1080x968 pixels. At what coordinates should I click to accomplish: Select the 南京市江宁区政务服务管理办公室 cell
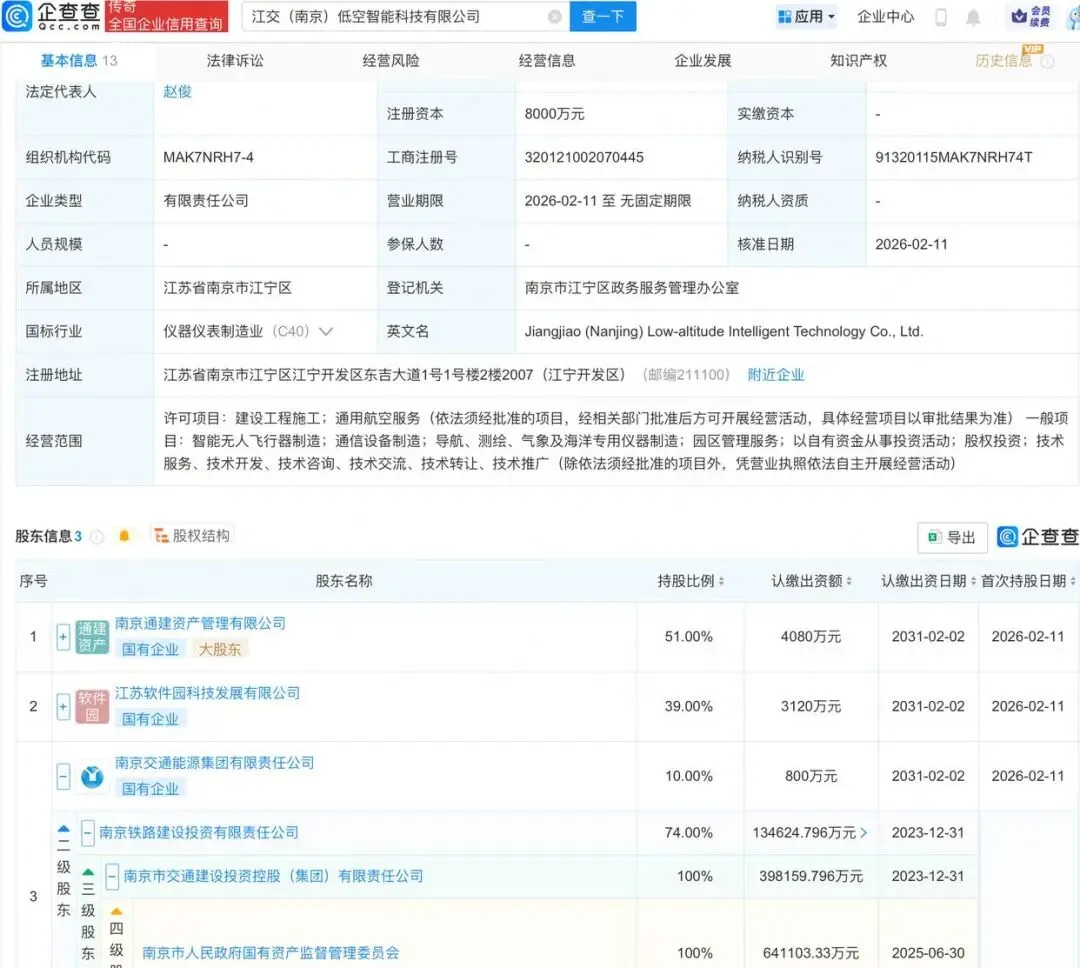pos(632,288)
